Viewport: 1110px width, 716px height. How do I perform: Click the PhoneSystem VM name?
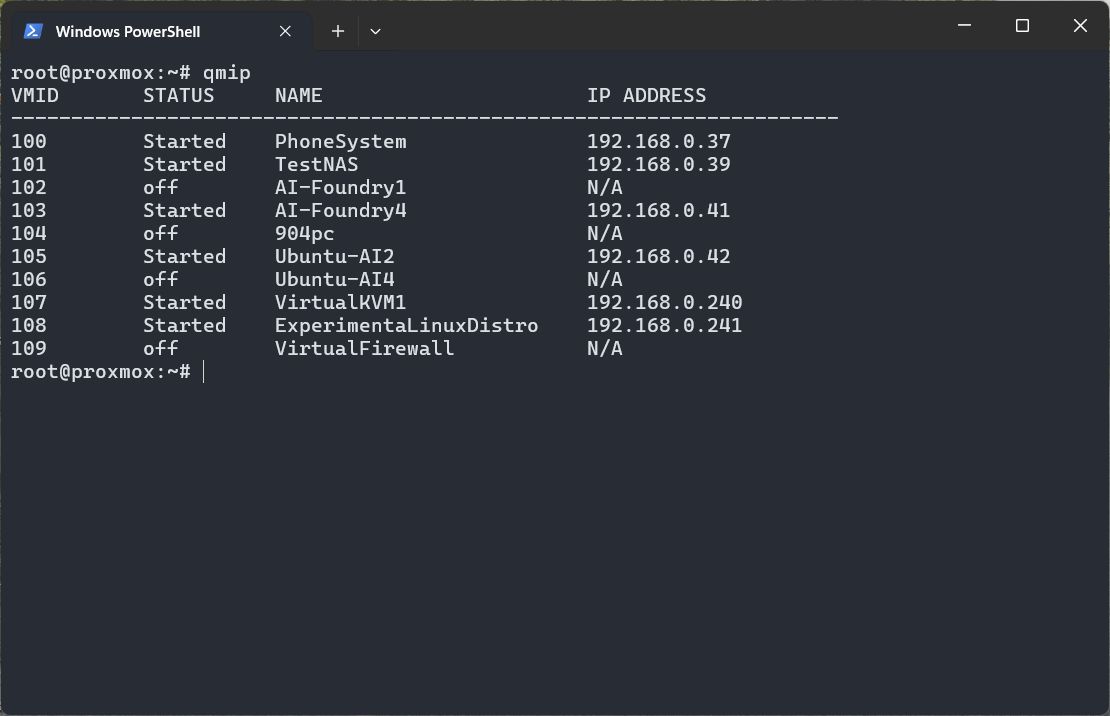341,142
